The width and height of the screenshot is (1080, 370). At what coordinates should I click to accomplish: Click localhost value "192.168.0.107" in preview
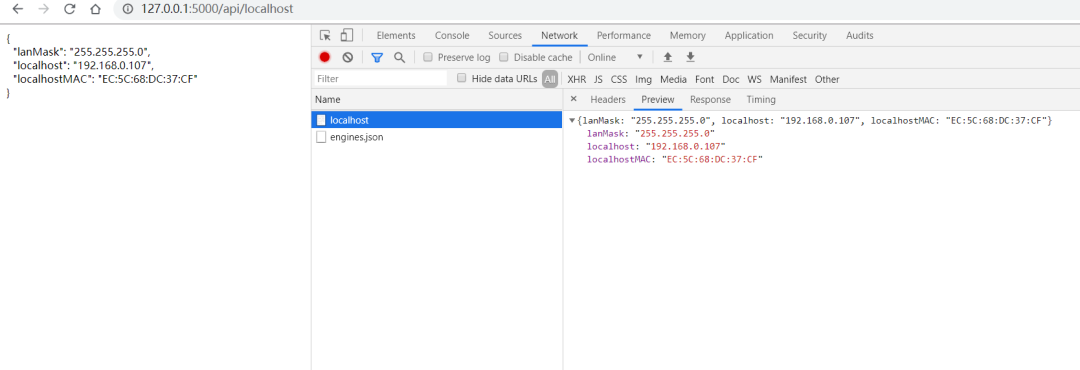click(685, 146)
